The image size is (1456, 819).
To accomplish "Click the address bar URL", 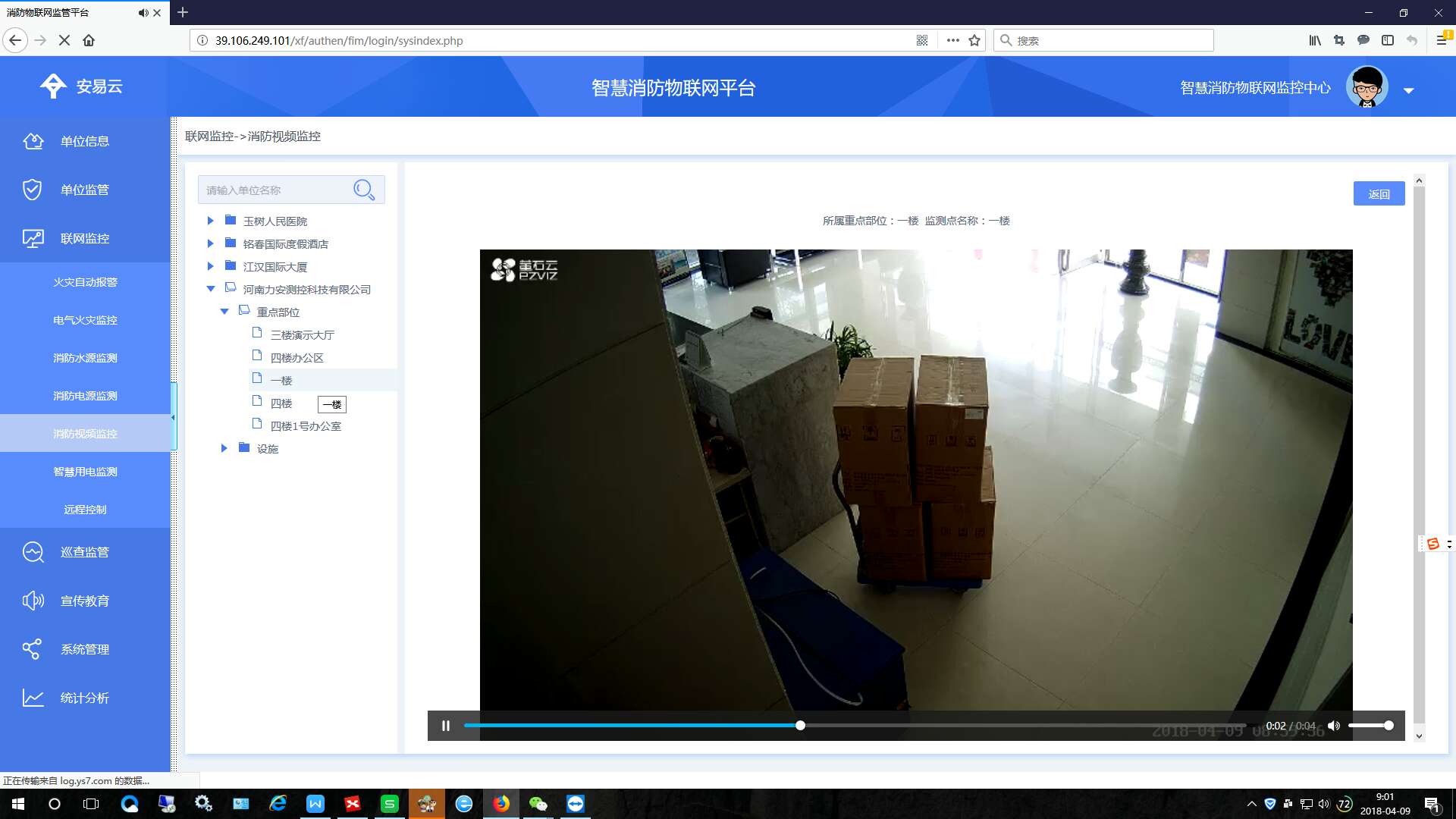I will (339, 40).
